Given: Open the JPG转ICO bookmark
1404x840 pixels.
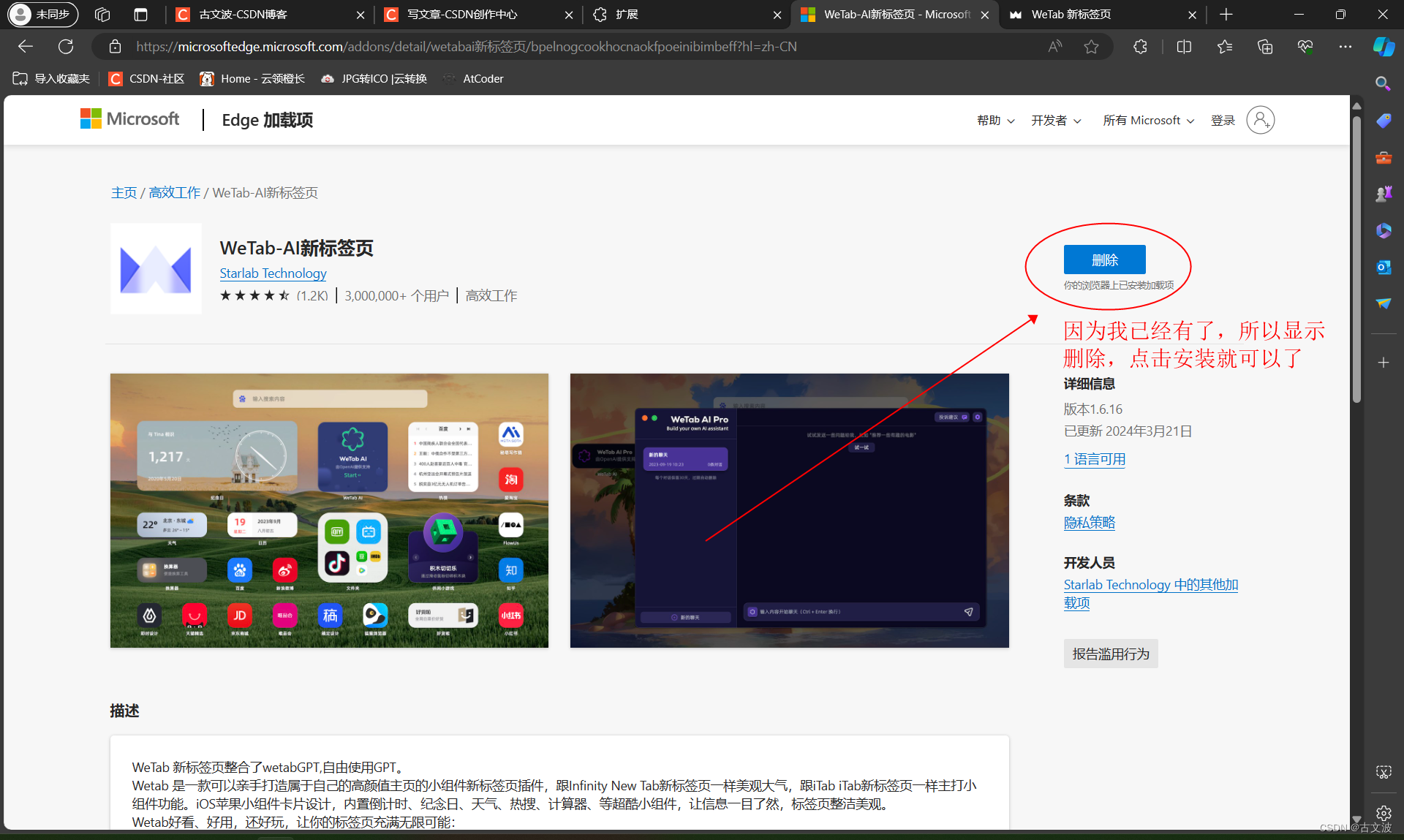Looking at the screenshot, I should 374,79.
